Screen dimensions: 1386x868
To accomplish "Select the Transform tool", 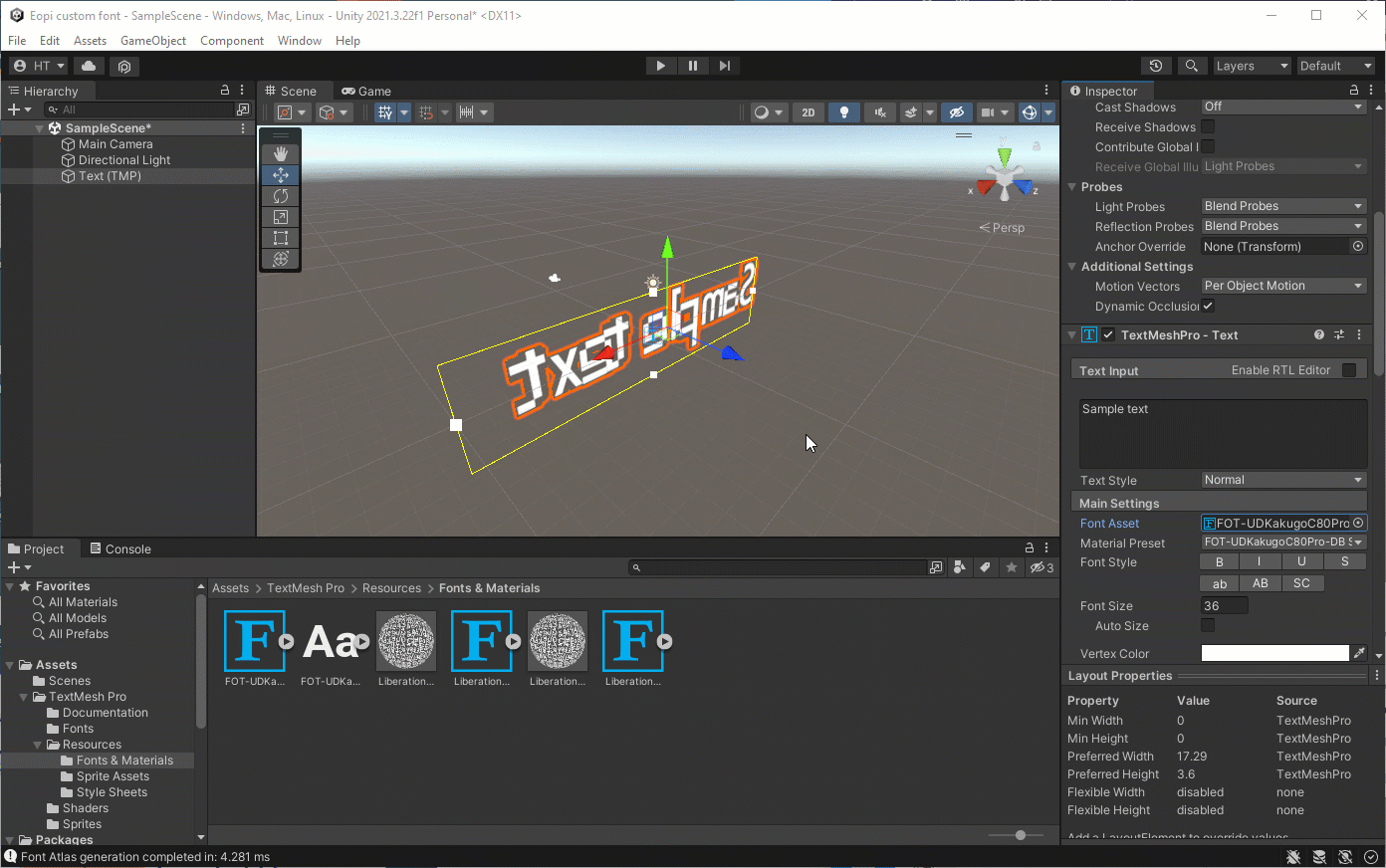I will tap(281, 259).
